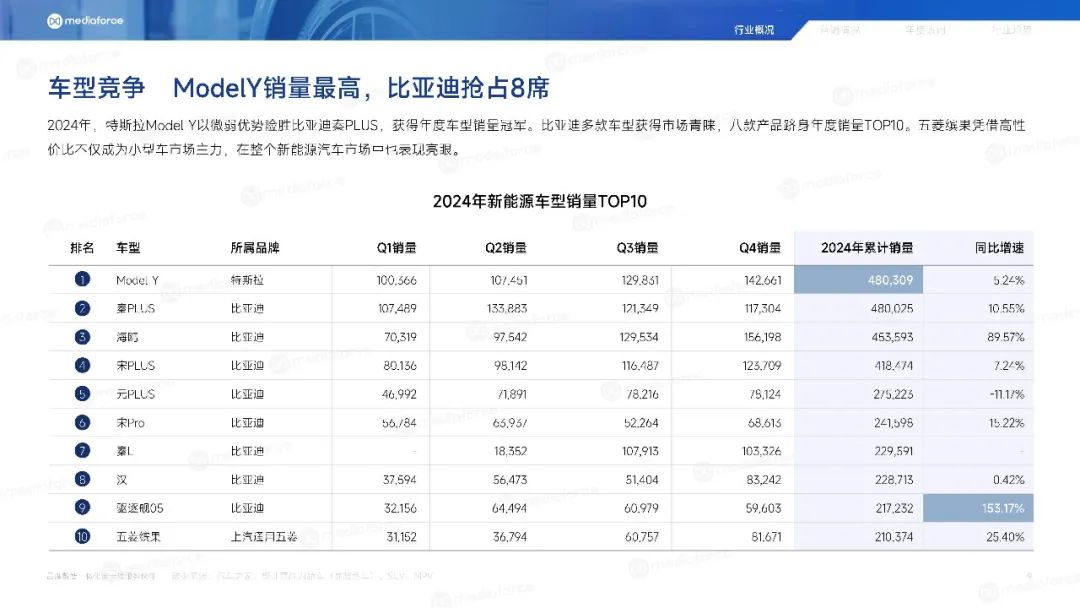The height and width of the screenshot is (608, 1080).
Task: Click the rank 2 badge for 秦PLUS
Action: tap(82, 309)
